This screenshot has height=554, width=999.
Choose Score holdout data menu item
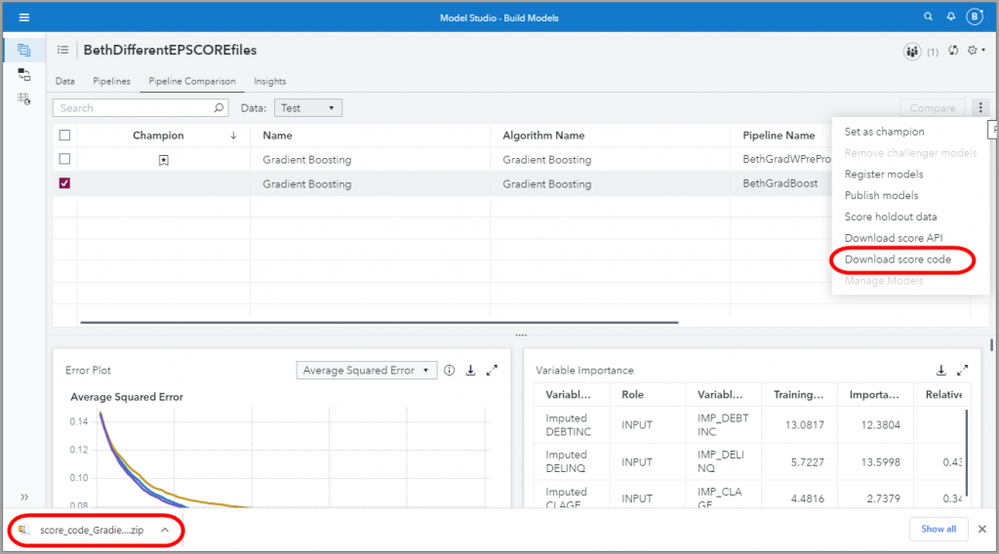[891, 217]
